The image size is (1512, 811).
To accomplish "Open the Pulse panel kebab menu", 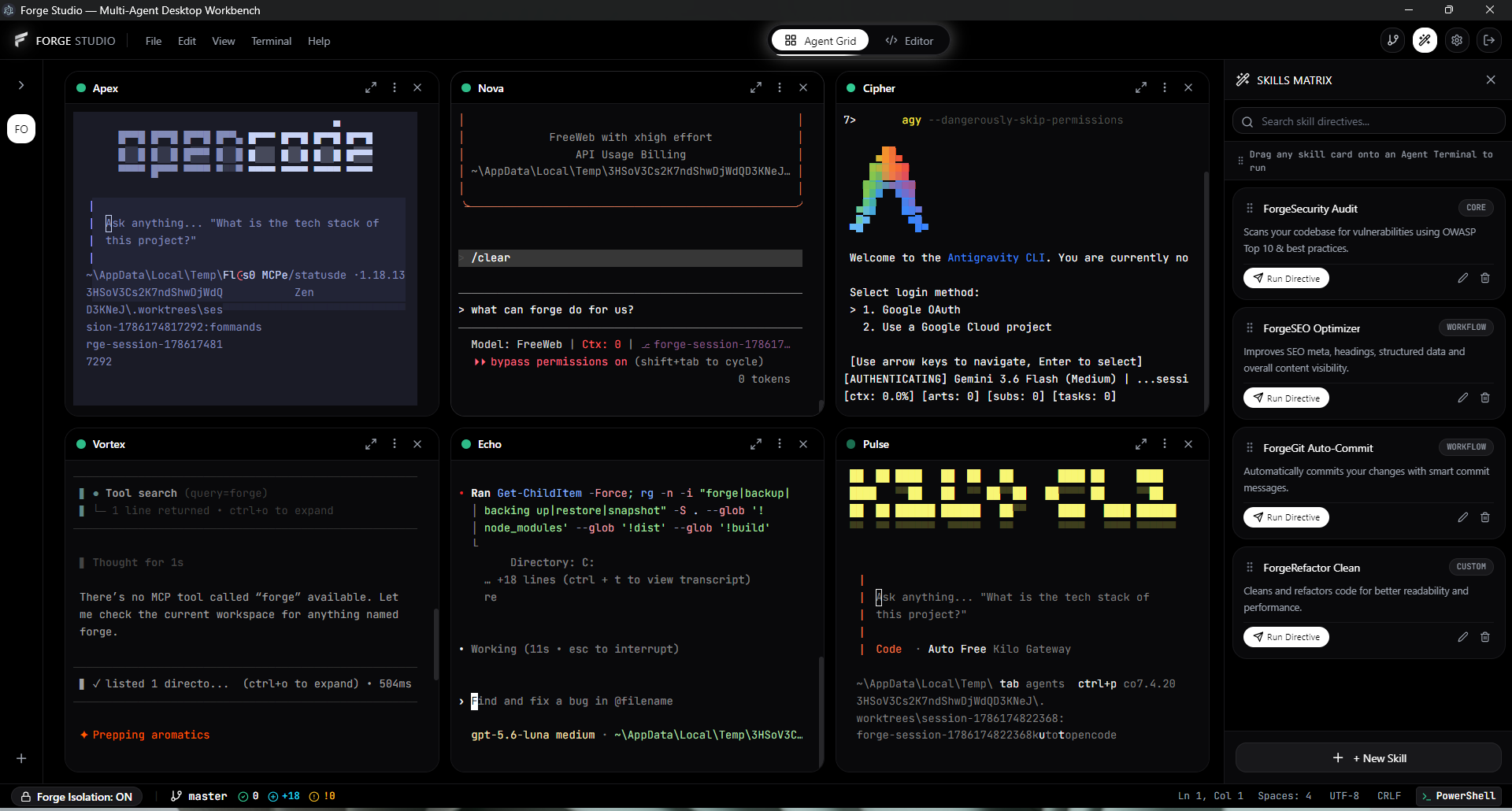I will (1165, 444).
